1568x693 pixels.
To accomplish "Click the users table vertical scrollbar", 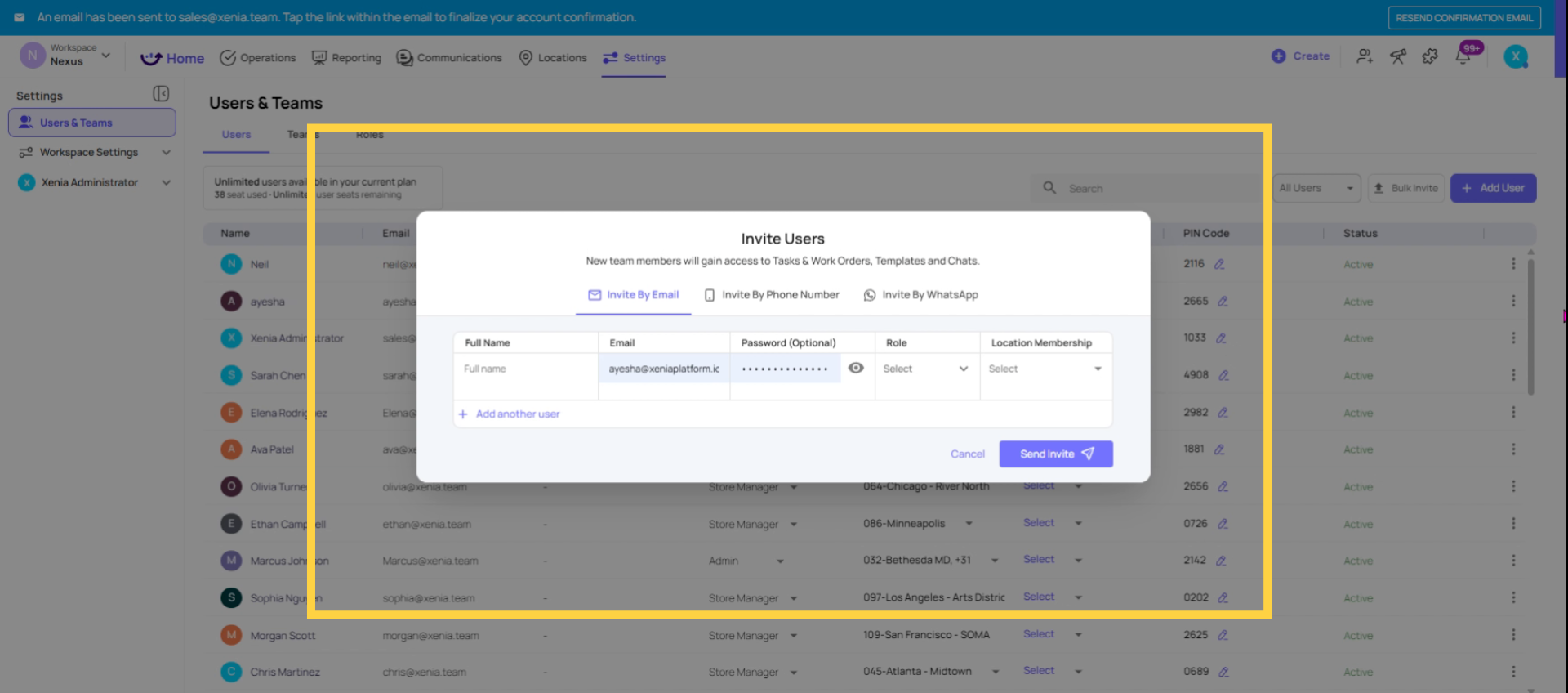I will [x=1530, y=327].
